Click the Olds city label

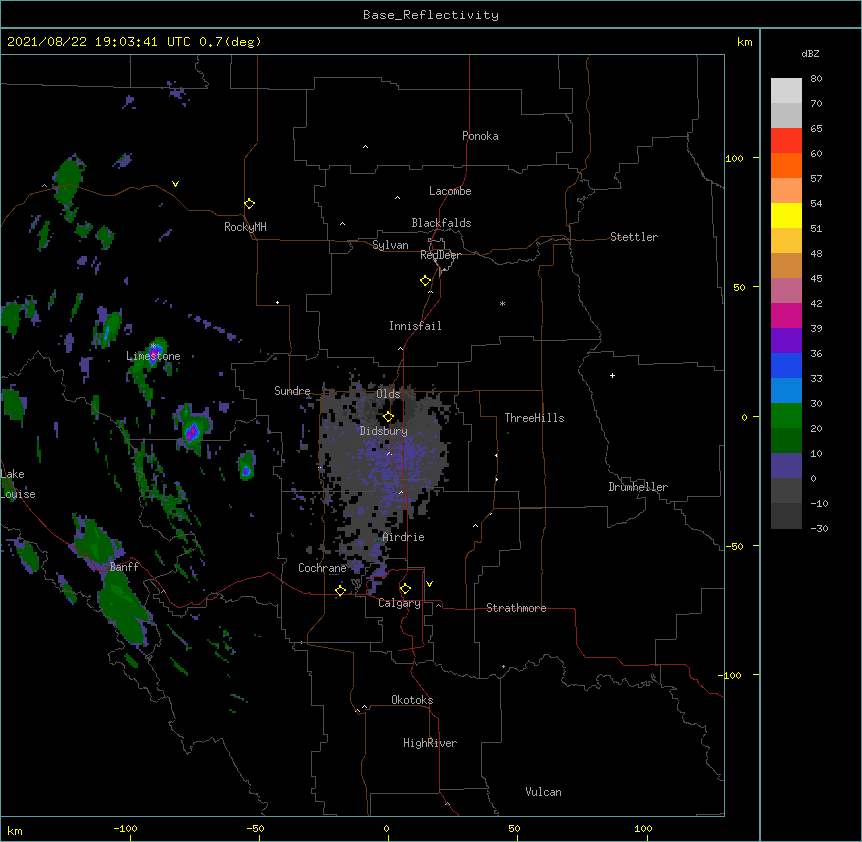pos(388,394)
